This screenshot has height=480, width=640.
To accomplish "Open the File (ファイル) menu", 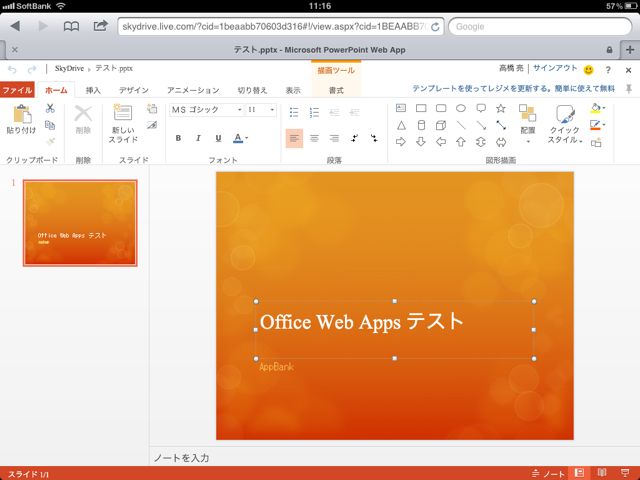I will coord(17,90).
